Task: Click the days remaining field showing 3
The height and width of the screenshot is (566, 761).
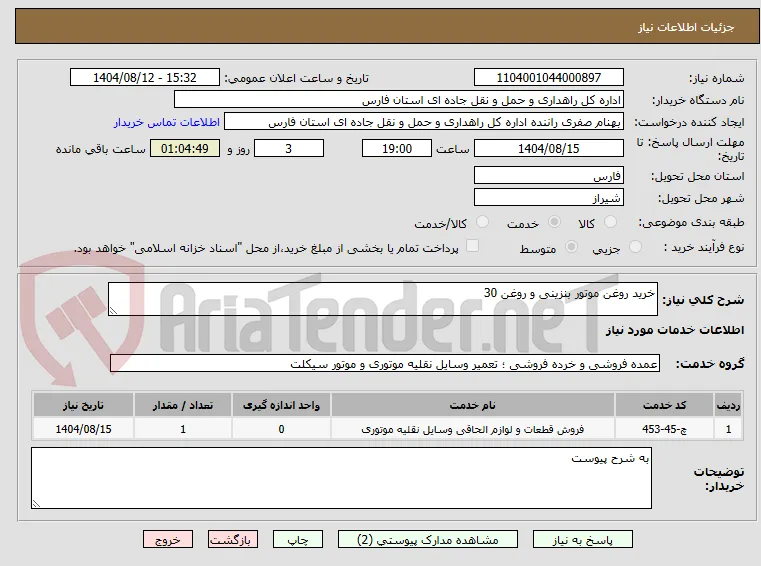Action: point(289,148)
